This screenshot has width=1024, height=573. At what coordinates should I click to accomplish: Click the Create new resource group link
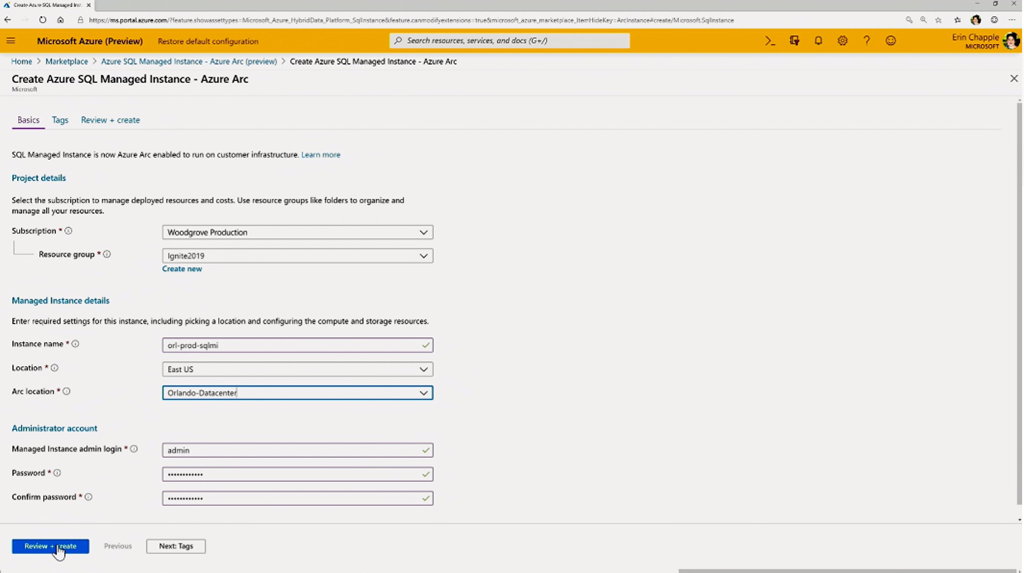click(x=182, y=269)
